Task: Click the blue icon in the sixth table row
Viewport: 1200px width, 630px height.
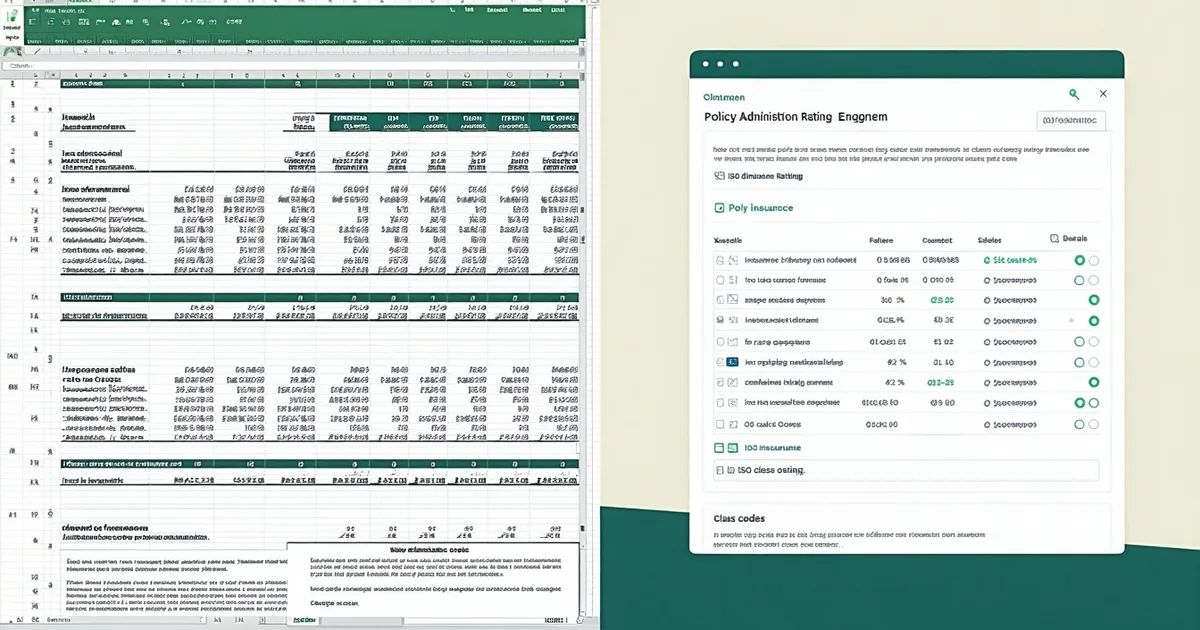Action: pos(733,362)
